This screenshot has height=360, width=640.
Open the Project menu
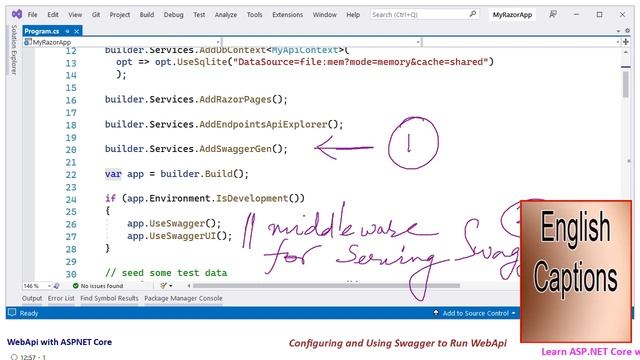pos(120,15)
